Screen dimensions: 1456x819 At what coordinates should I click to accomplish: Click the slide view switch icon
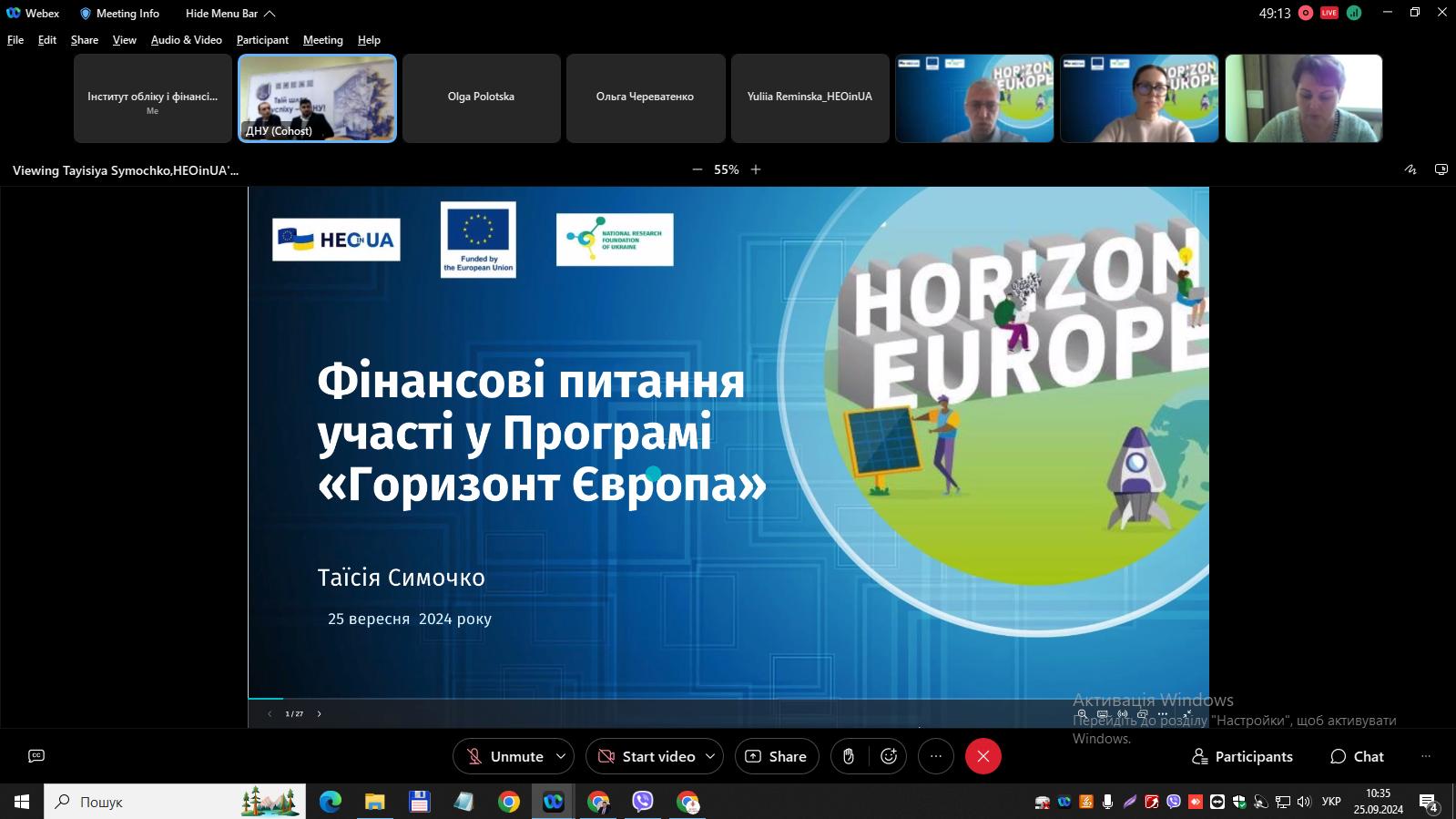tap(1142, 714)
